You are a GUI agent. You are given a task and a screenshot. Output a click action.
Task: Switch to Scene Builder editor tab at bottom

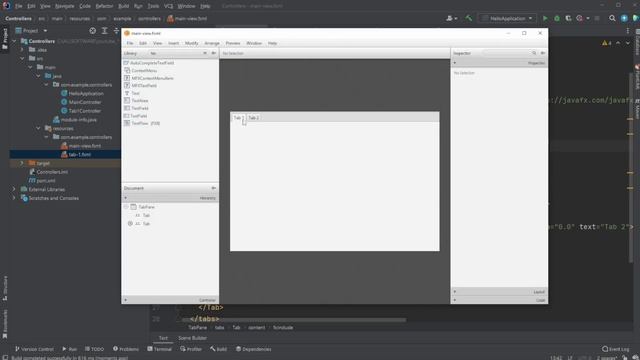click(x=192, y=338)
